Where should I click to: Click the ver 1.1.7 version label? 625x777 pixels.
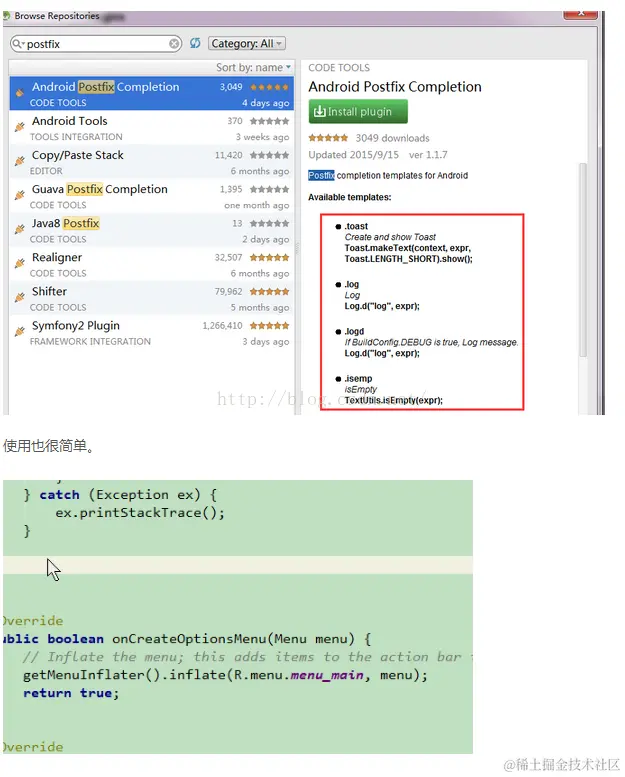tap(428, 155)
